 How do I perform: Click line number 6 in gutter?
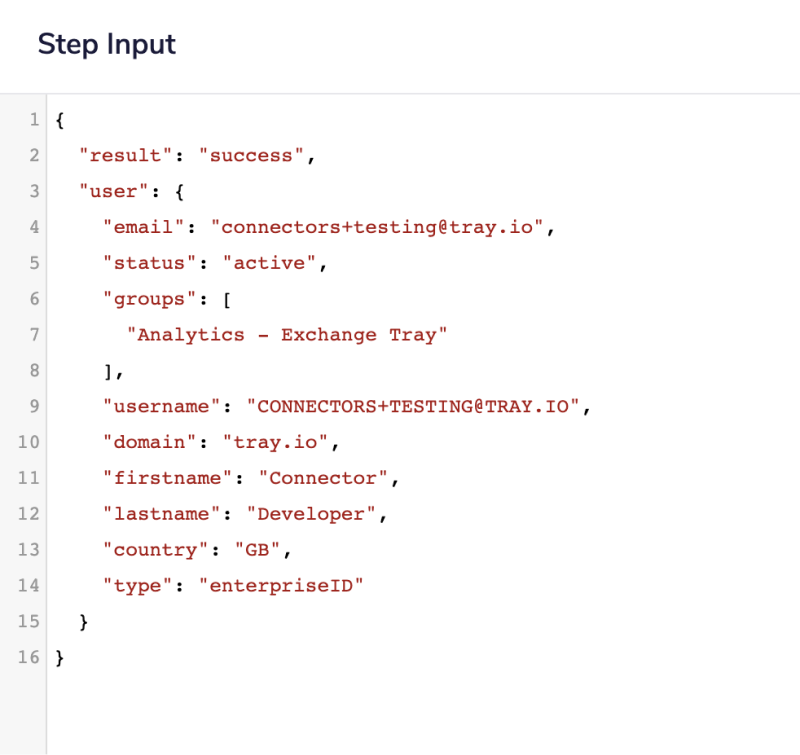[x=34, y=299]
